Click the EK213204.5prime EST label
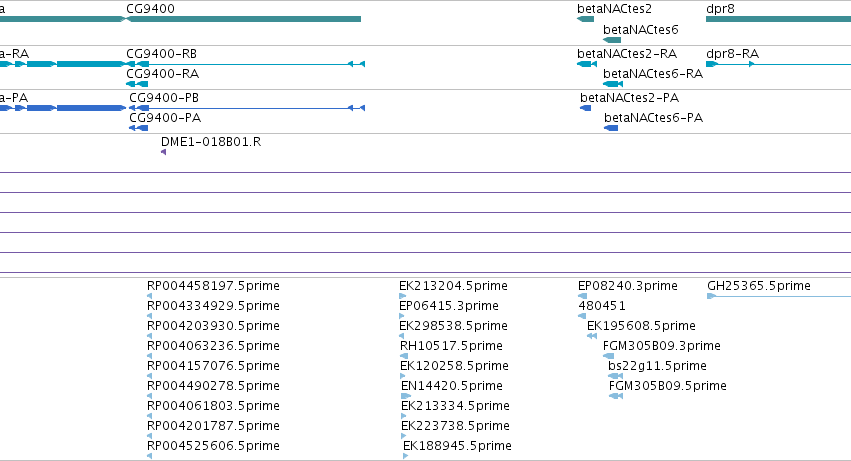This screenshot has width=851, height=461. coord(453,286)
